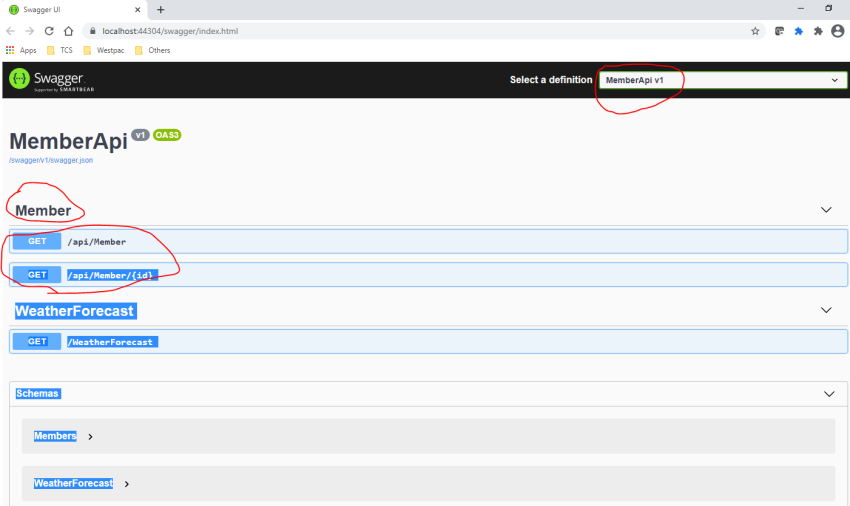Click the MemberApi title text

[68, 141]
